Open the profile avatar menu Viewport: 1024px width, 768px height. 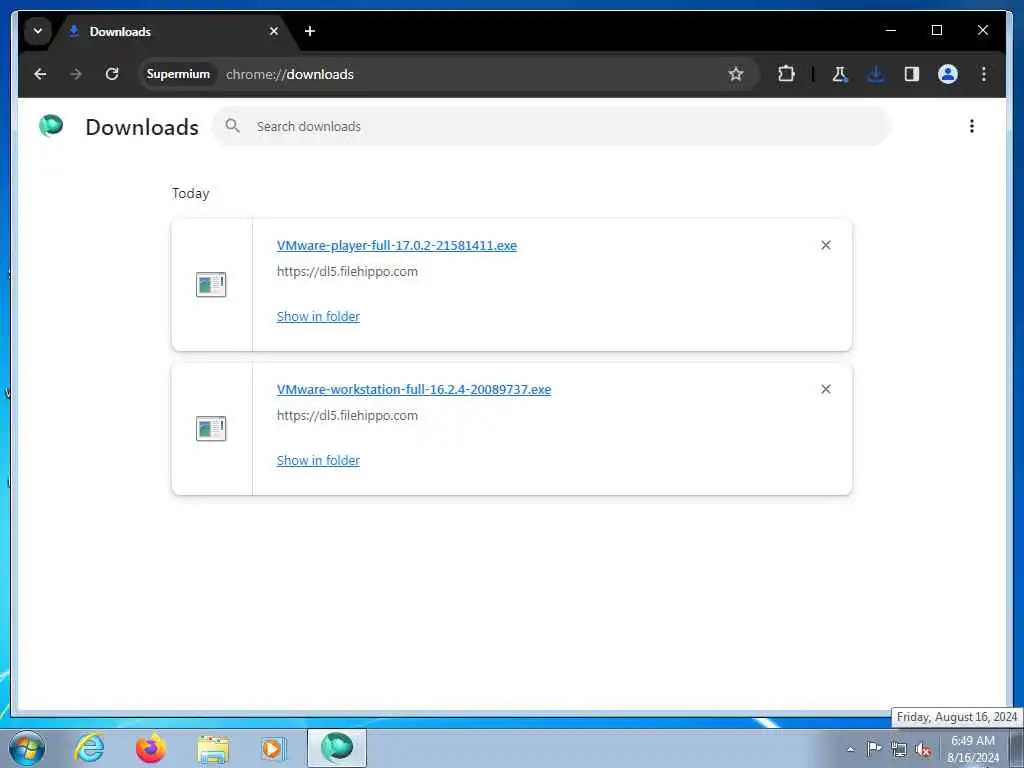(x=948, y=74)
